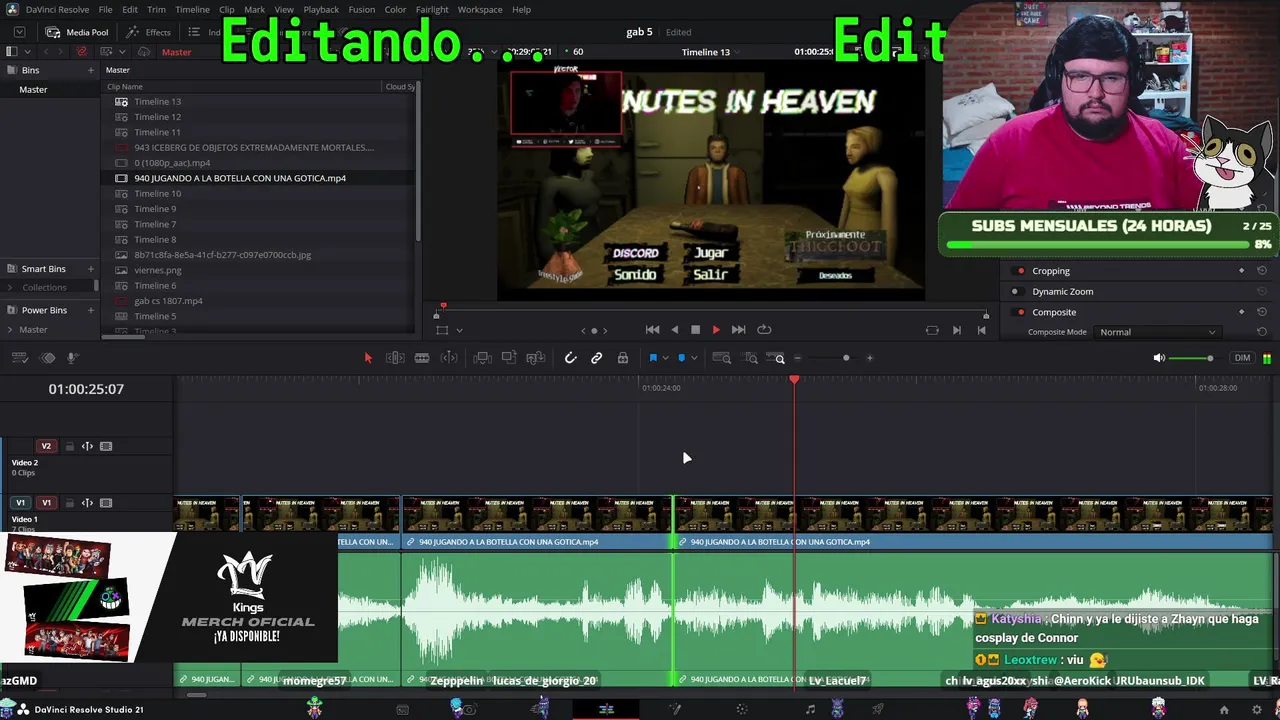
Task: Click the Go To Next Edit icon
Action: pos(956,330)
